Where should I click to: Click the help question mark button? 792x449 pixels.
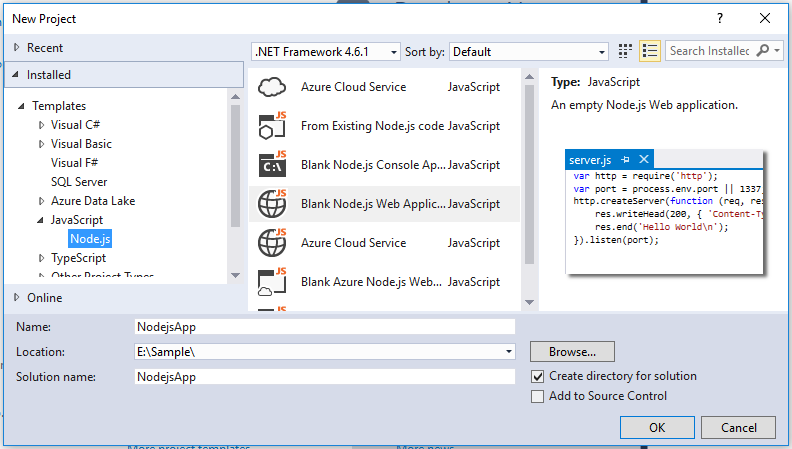[x=720, y=18]
